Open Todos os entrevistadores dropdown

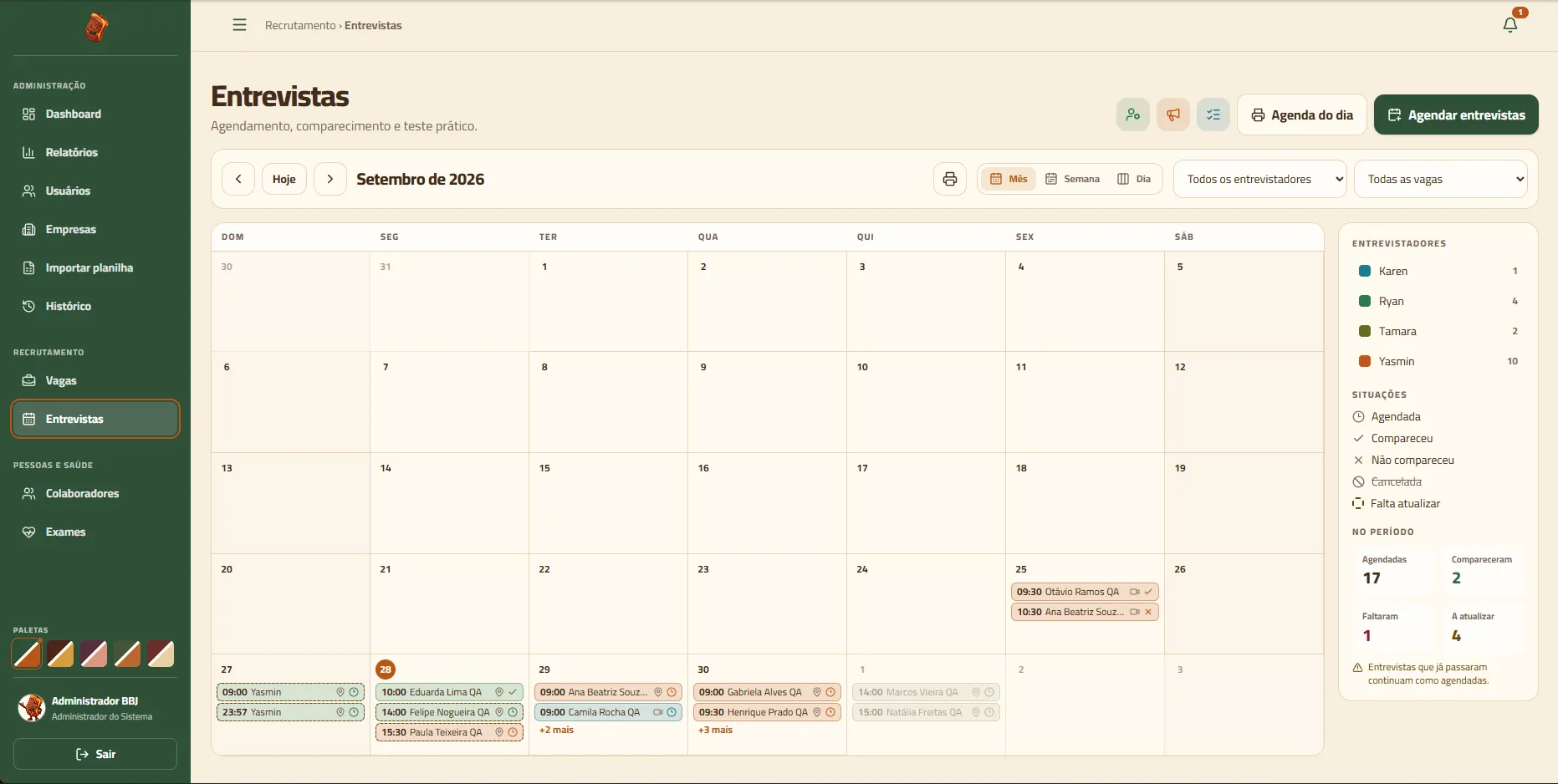1260,179
